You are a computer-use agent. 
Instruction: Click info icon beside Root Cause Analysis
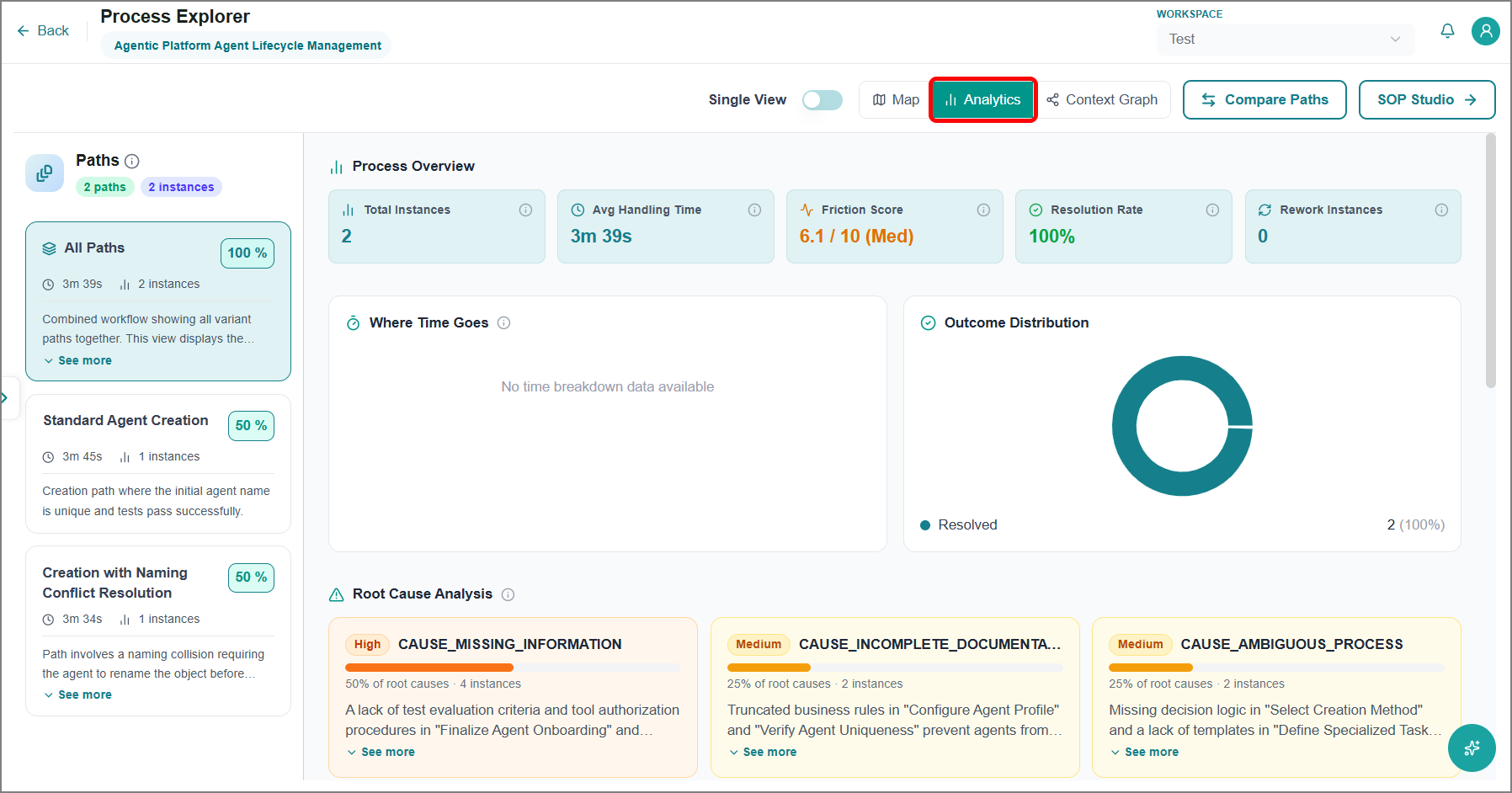(x=508, y=594)
